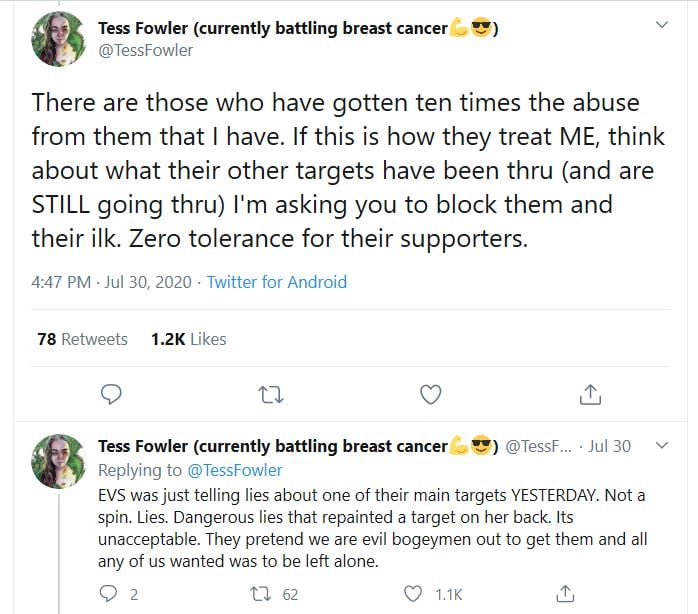Image resolution: width=698 pixels, height=614 pixels.
Task: Expand the reply tweet's more-options chevron
Action: coord(659,445)
